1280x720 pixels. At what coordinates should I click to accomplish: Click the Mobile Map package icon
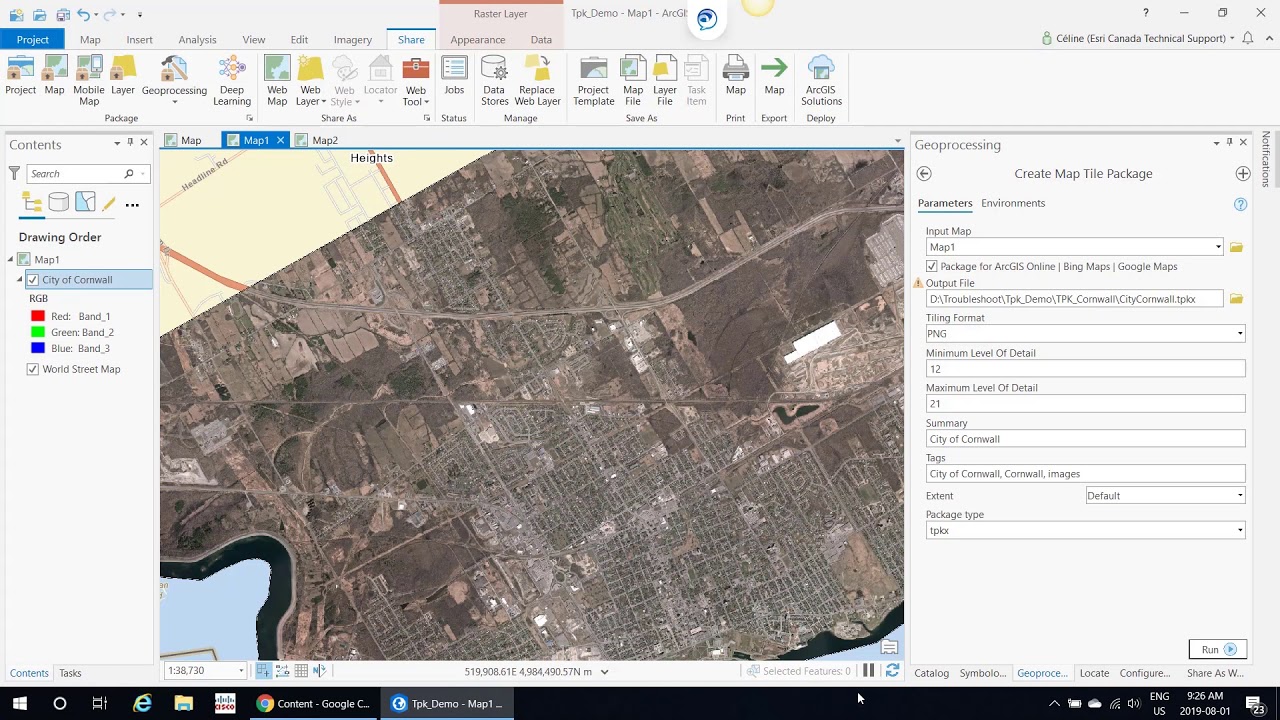[88, 81]
